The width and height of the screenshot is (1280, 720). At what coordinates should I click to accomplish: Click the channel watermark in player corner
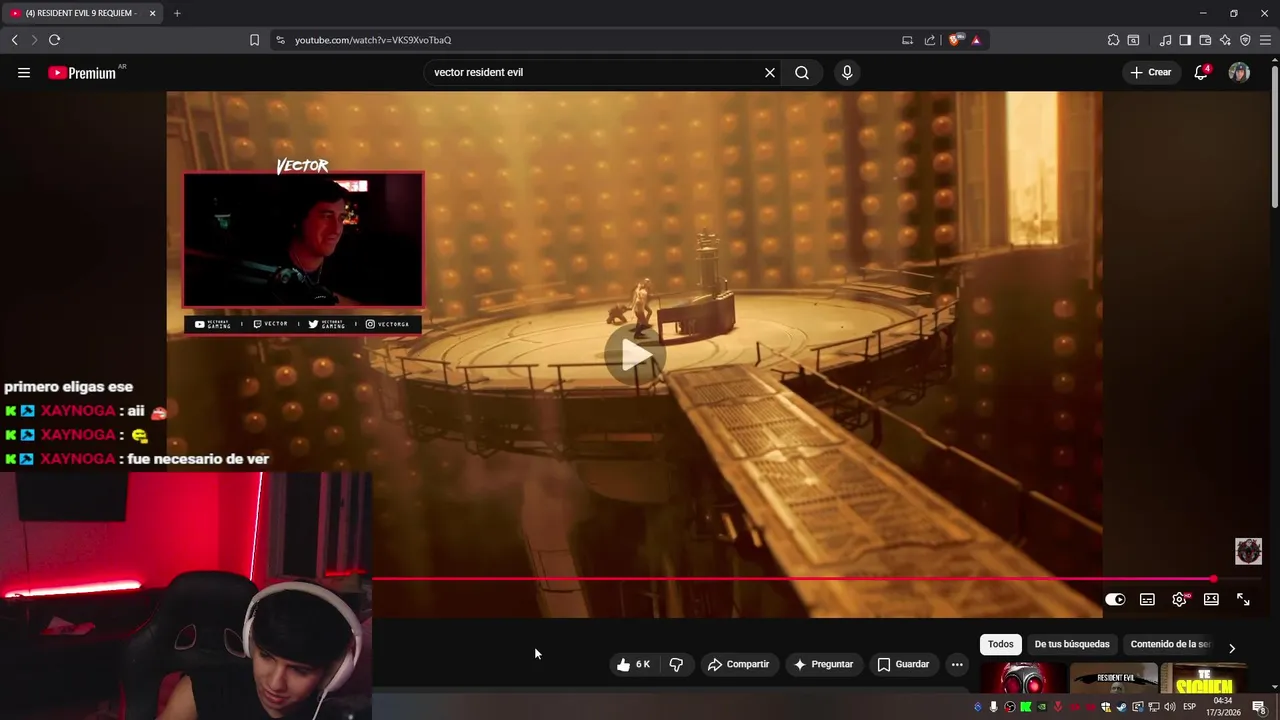[x=1248, y=551]
